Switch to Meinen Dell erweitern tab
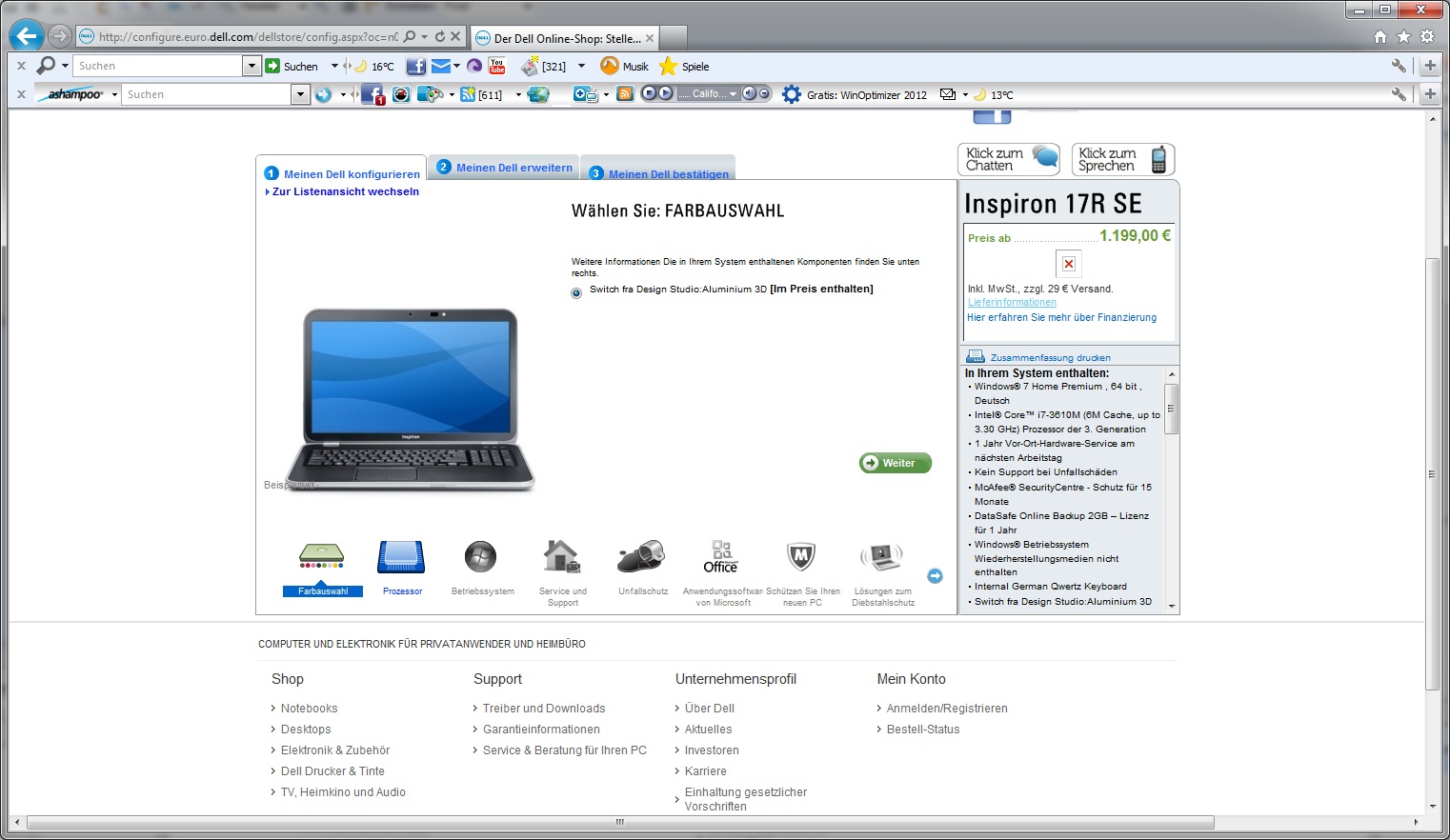This screenshot has height=840, width=1450. pos(504,167)
